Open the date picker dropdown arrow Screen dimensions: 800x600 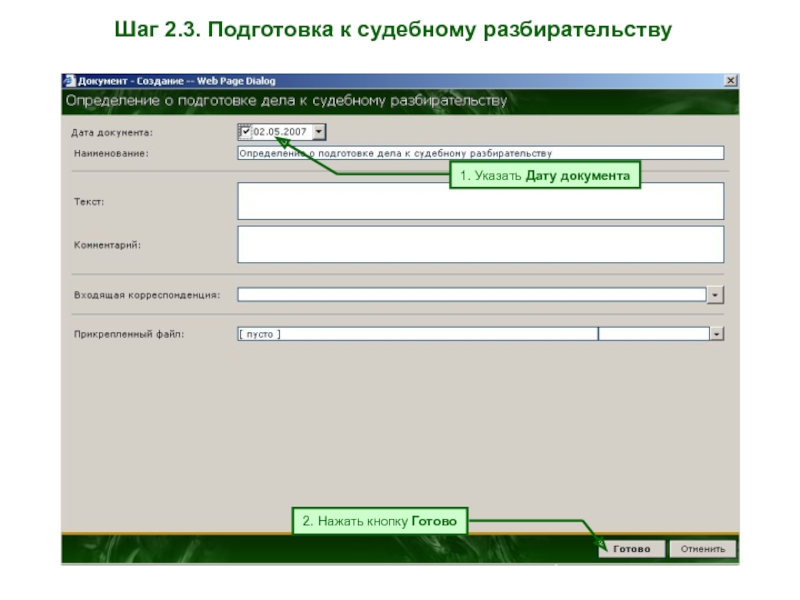pos(318,131)
